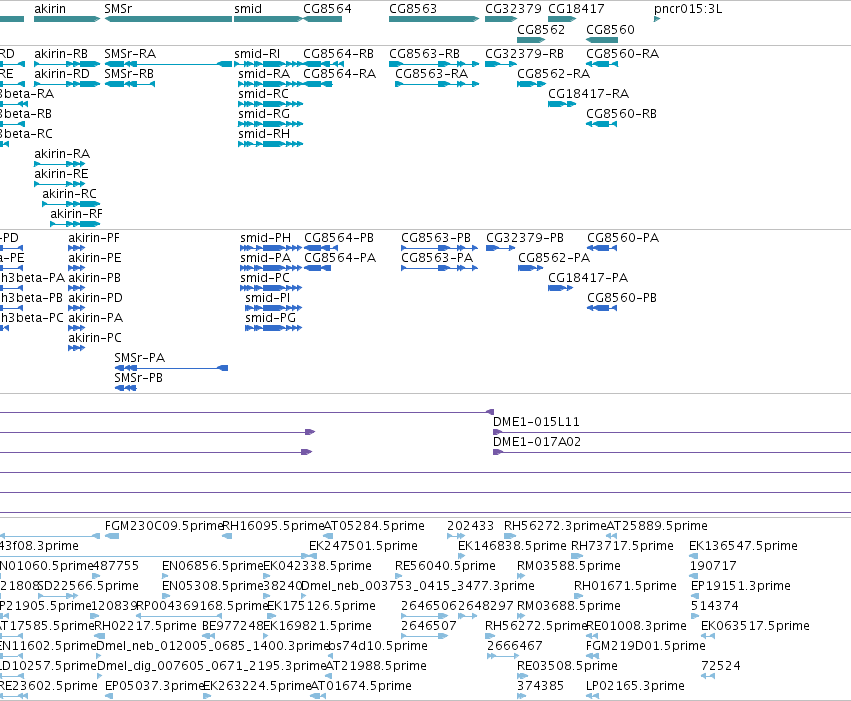Click the pncr015:3L gene label
Screen dimensions: 851x701
(688, 9)
